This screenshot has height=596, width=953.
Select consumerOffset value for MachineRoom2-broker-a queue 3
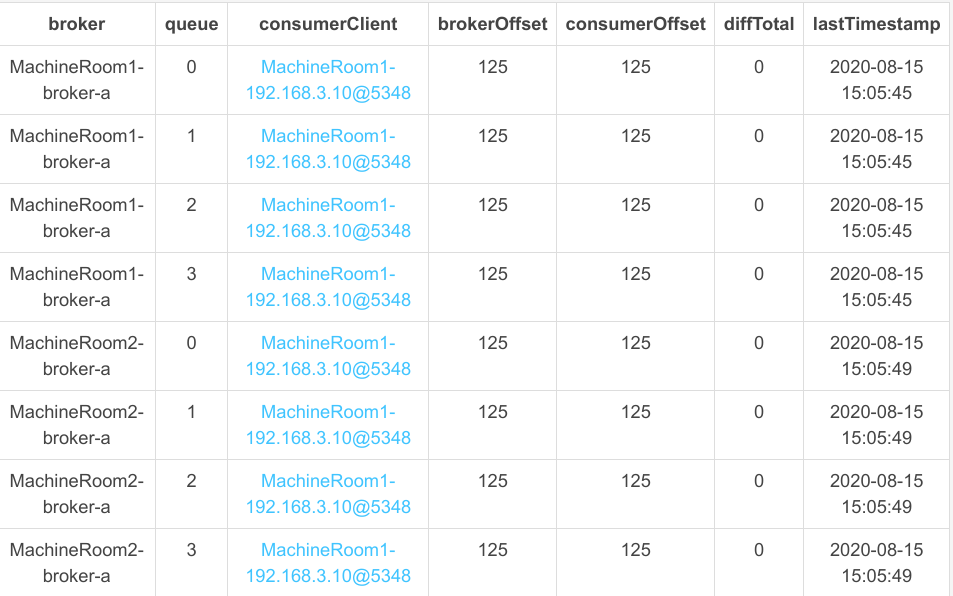pos(636,550)
